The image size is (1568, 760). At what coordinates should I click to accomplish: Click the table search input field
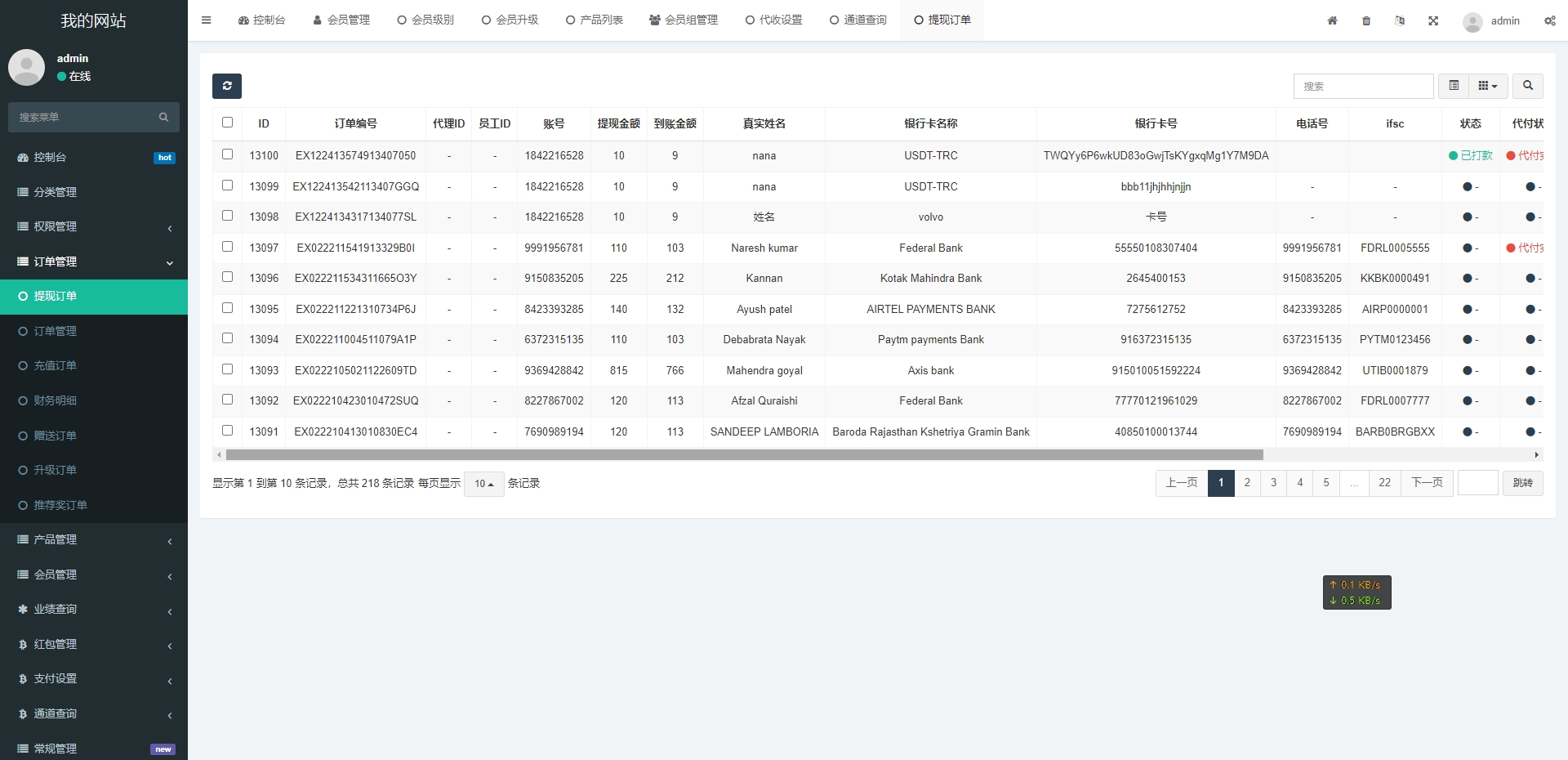coord(1363,86)
